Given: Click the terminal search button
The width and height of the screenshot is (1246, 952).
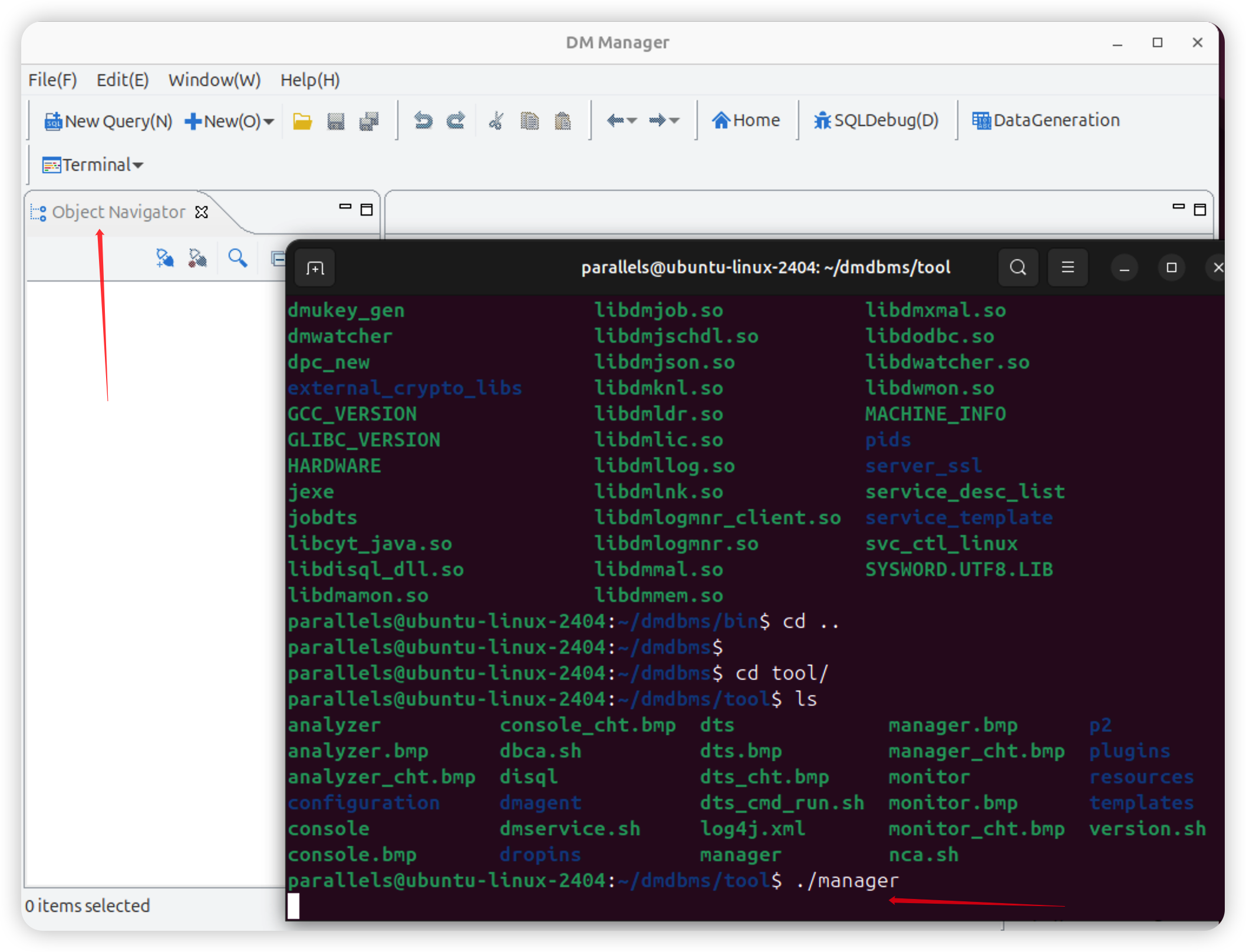Looking at the screenshot, I should coord(1018,267).
